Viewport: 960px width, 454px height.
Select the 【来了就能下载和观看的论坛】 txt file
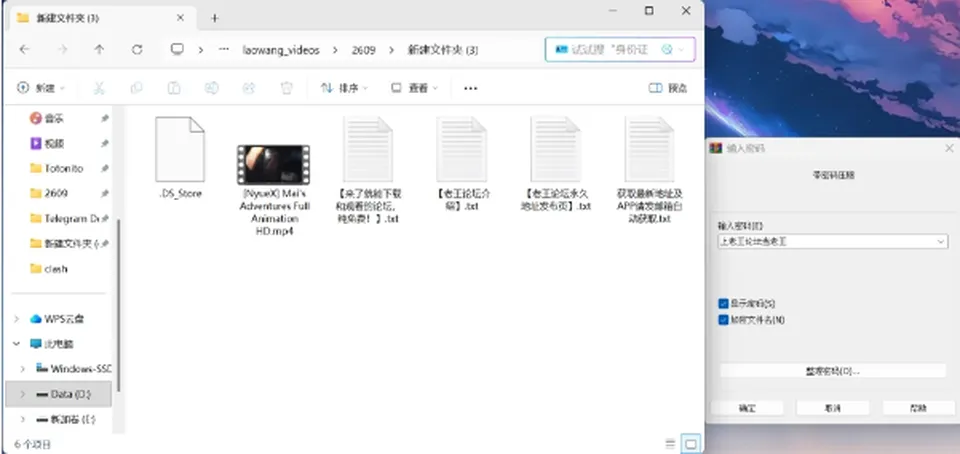click(x=368, y=170)
